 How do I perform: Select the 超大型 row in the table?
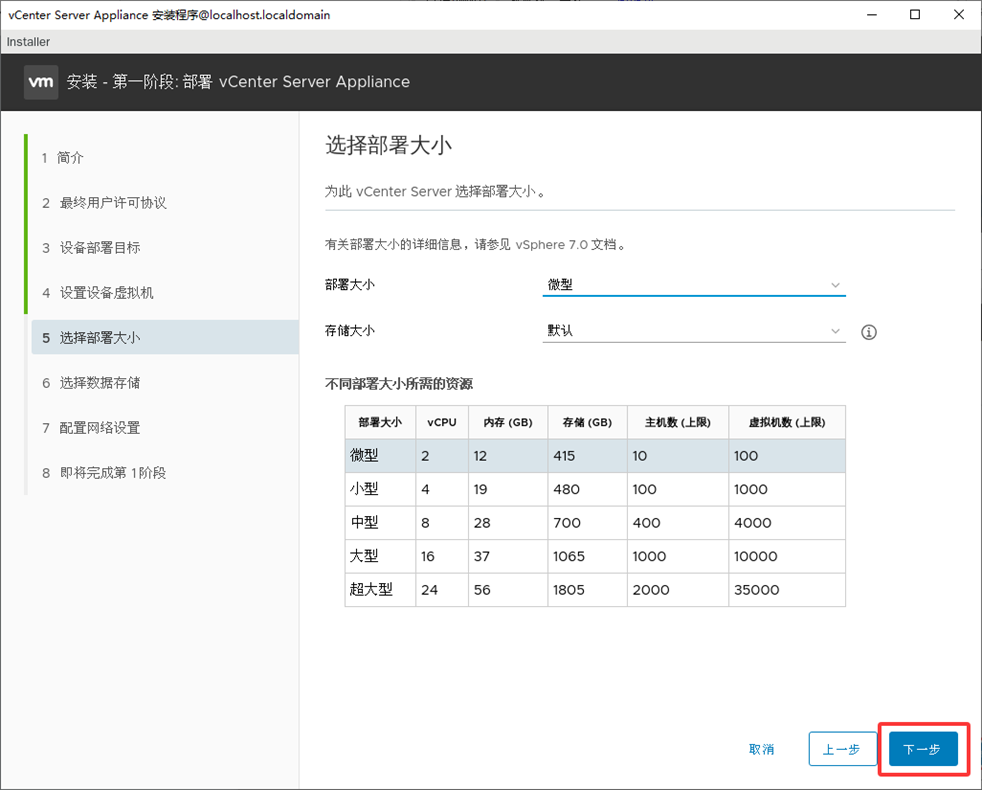594,590
